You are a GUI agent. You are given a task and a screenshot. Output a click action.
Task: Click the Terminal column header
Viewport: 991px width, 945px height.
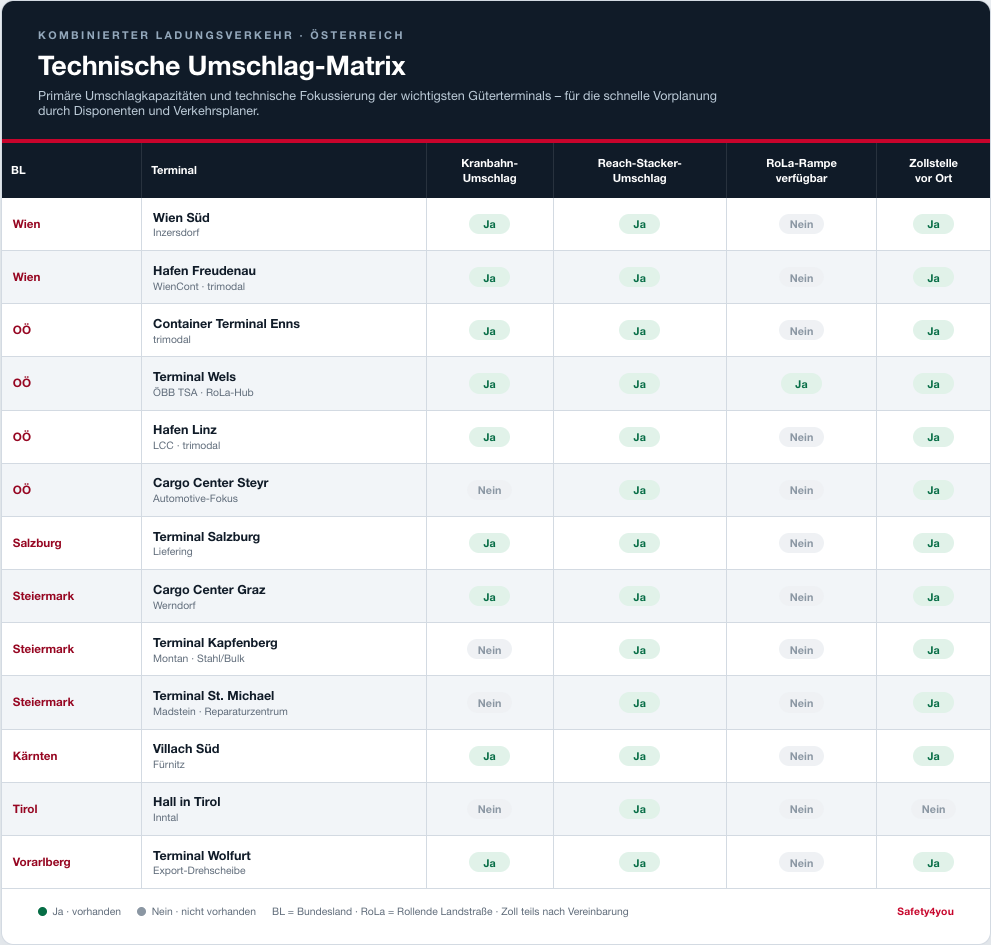[174, 170]
